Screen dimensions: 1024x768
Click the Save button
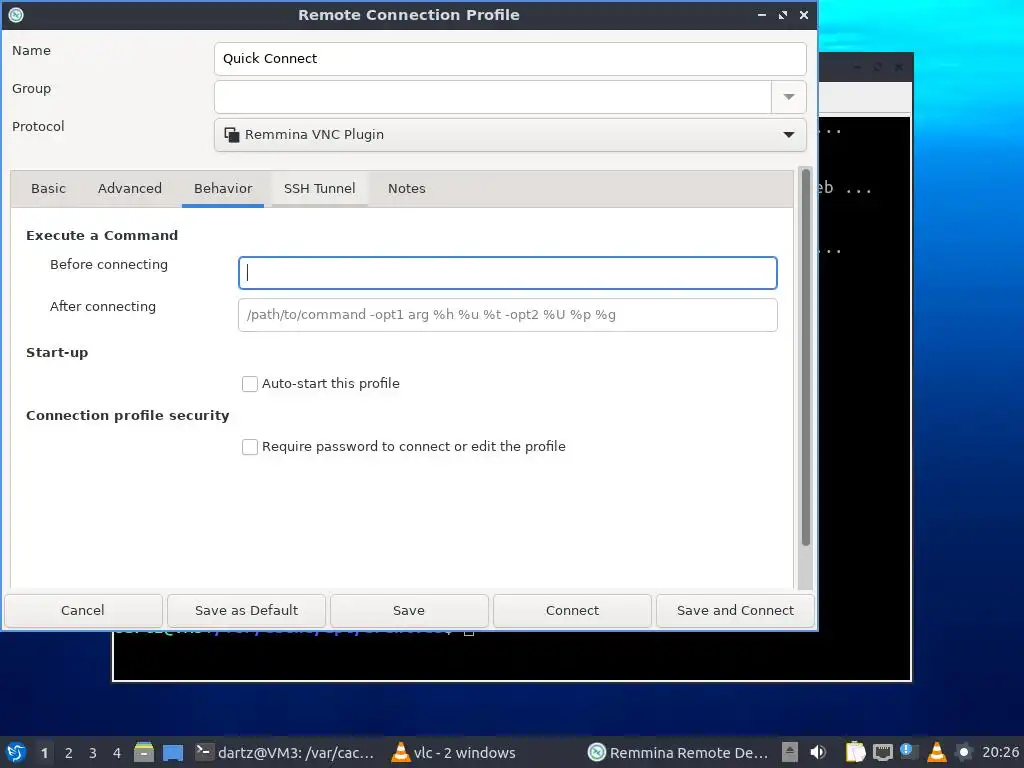pyautogui.click(x=409, y=611)
